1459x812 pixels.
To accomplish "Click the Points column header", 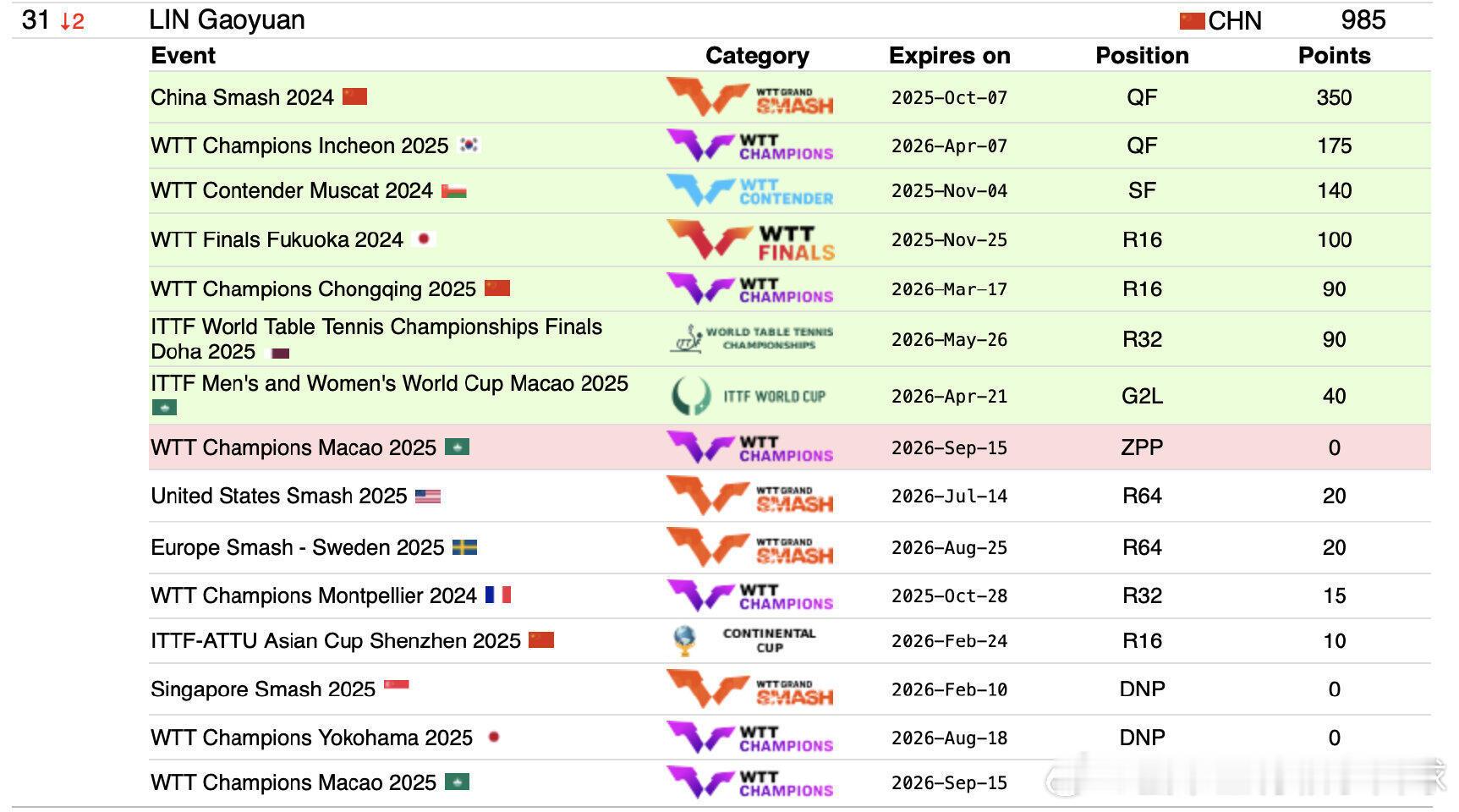I will coord(1334,56).
